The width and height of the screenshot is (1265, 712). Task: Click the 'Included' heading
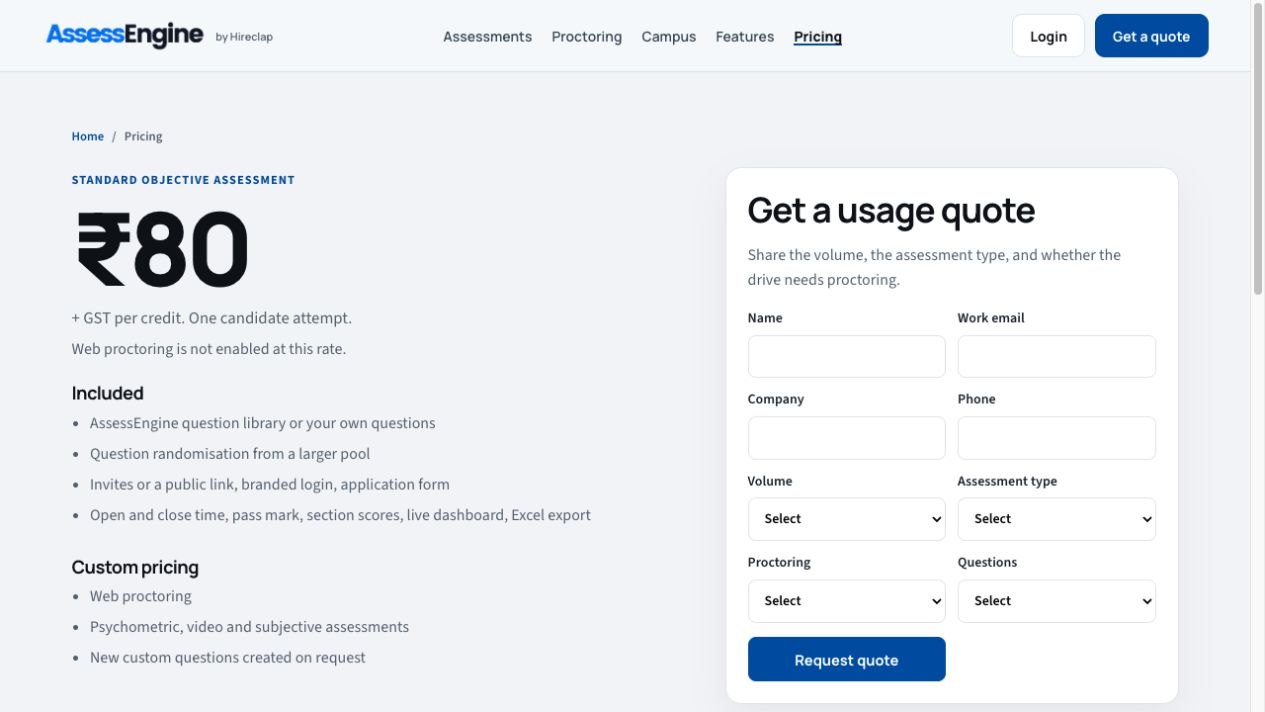pyautogui.click(x=107, y=393)
